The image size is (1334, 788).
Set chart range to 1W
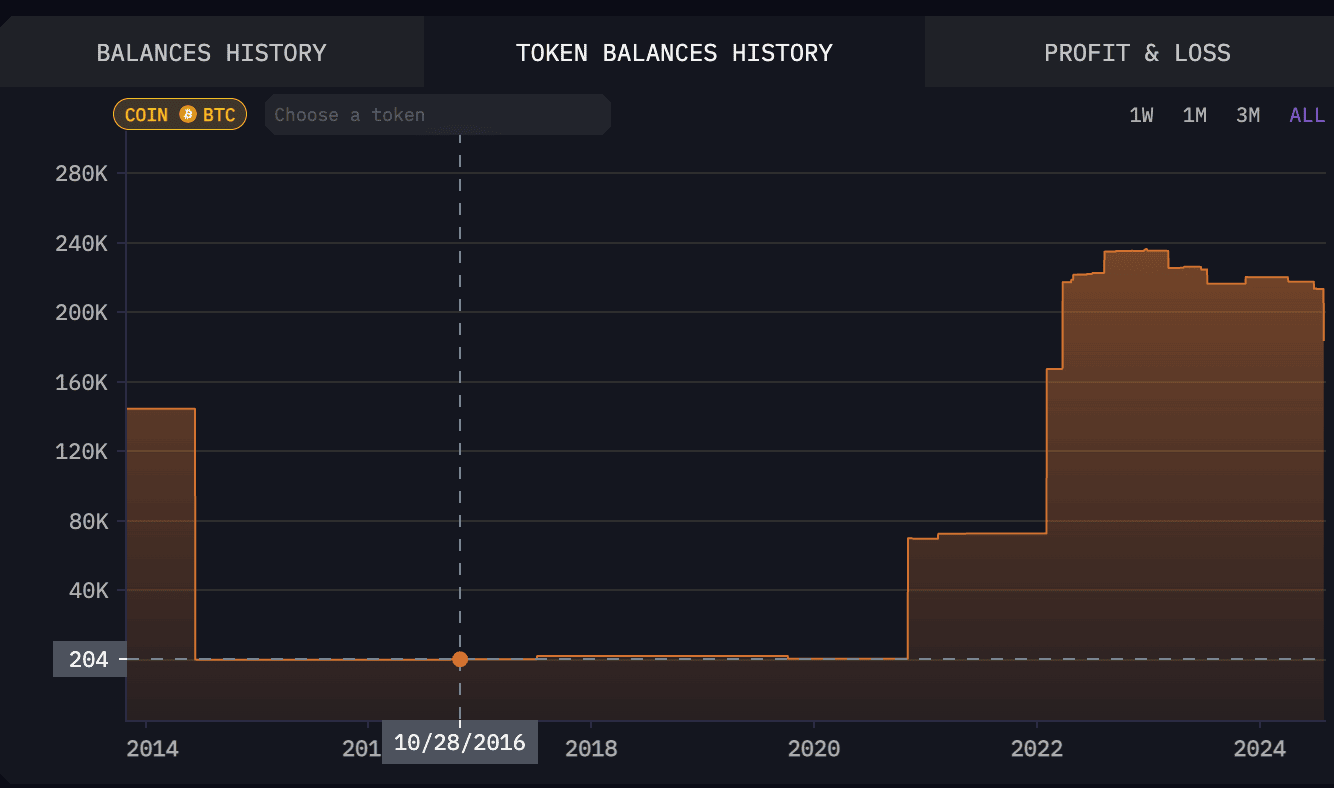pos(1141,115)
